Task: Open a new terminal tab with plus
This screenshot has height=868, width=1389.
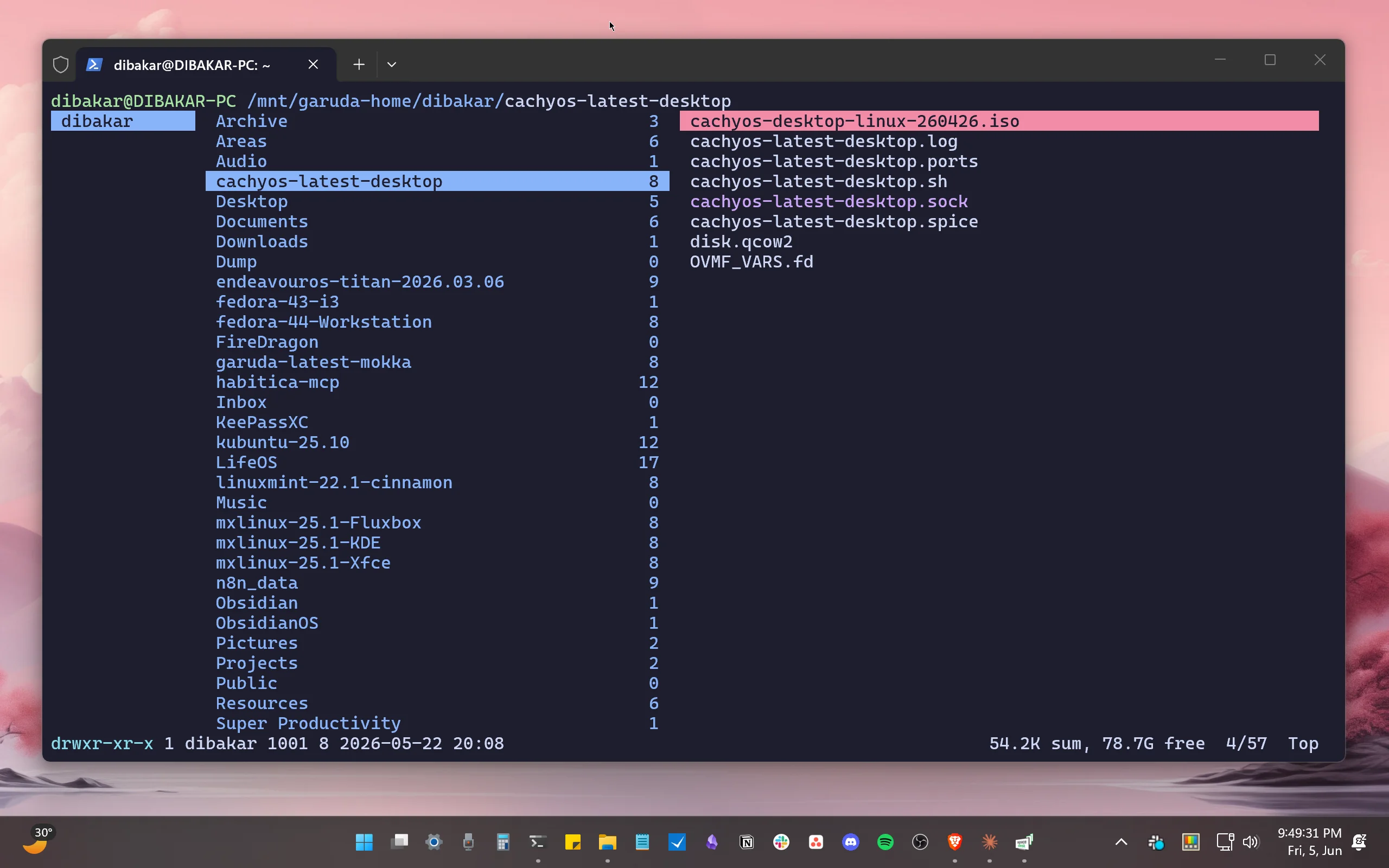Action: (359, 65)
